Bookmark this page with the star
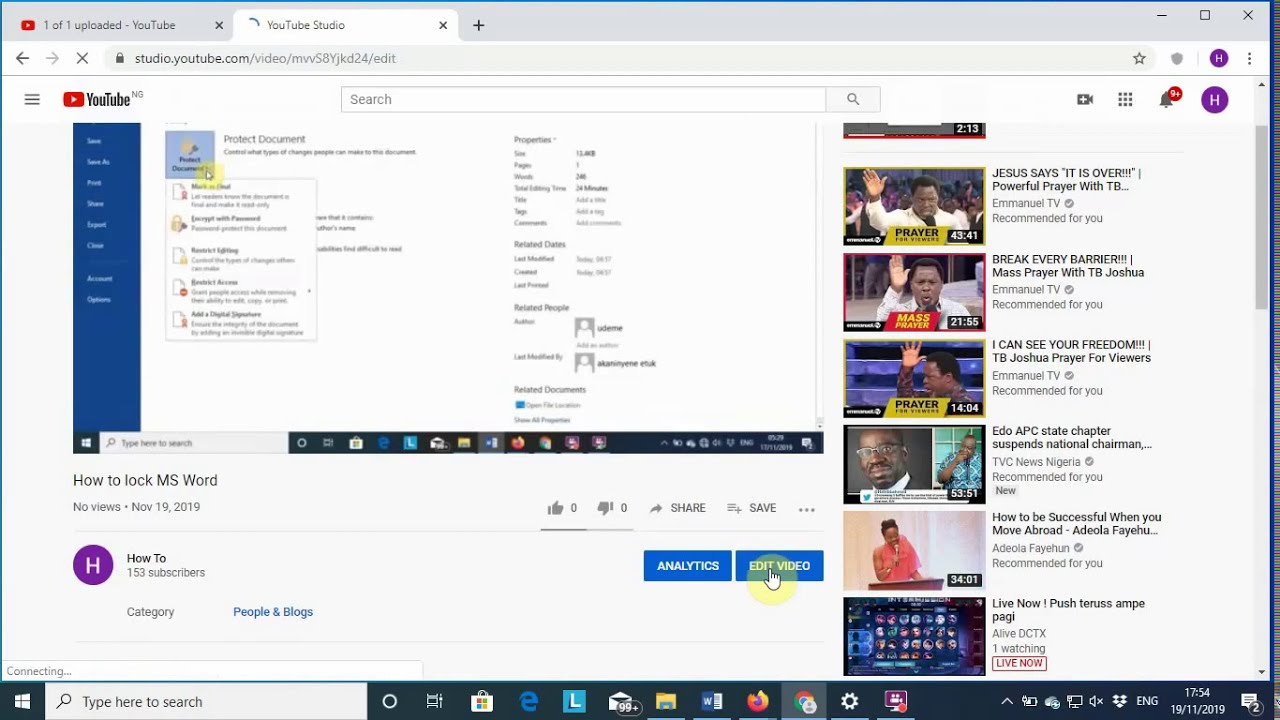This screenshot has height=720, width=1280. pos(1139,58)
